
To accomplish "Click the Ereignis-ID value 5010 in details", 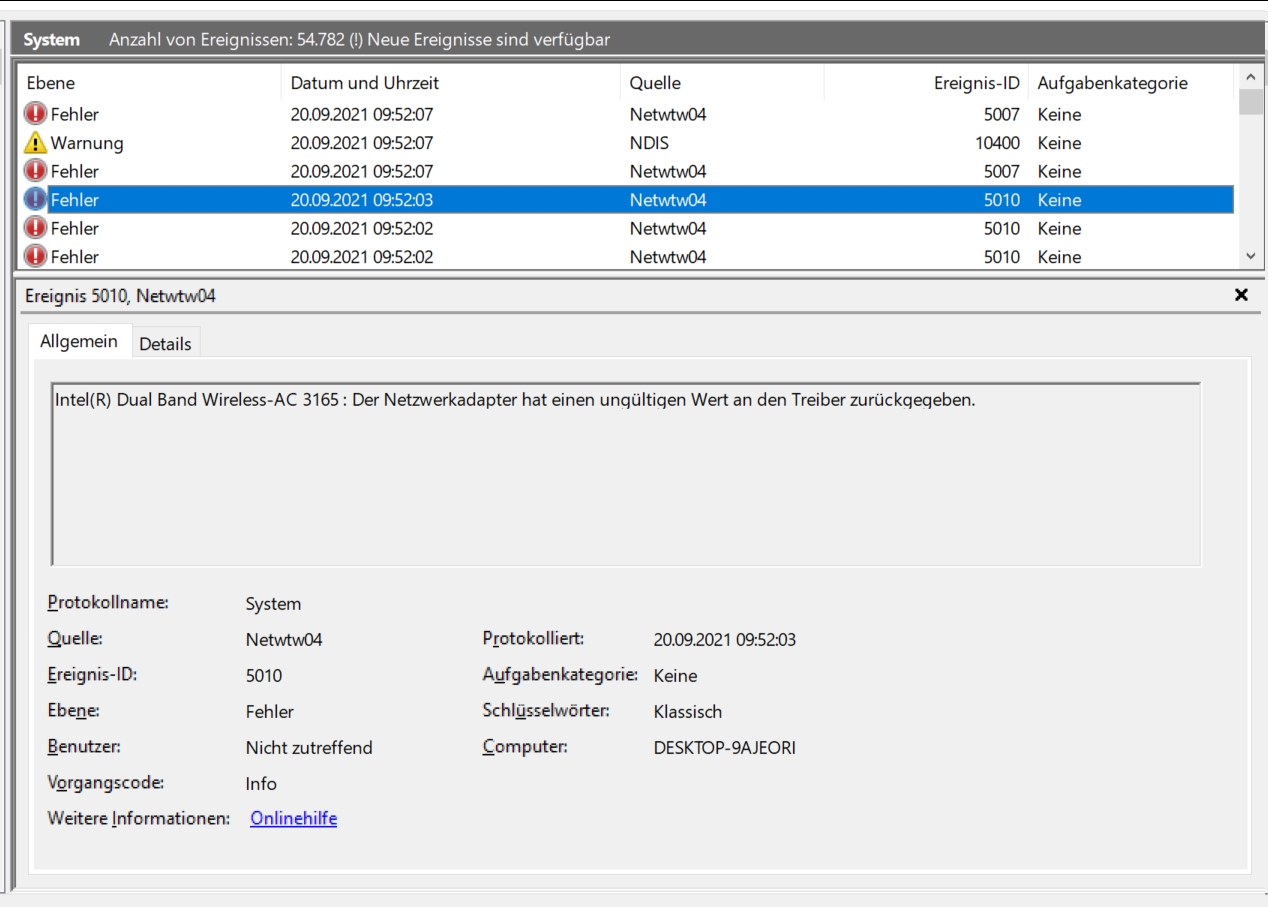I will tap(264, 676).
